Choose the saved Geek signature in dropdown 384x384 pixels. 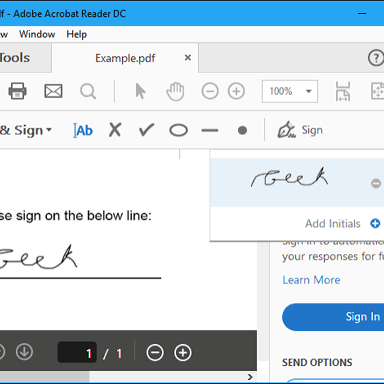(x=290, y=177)
